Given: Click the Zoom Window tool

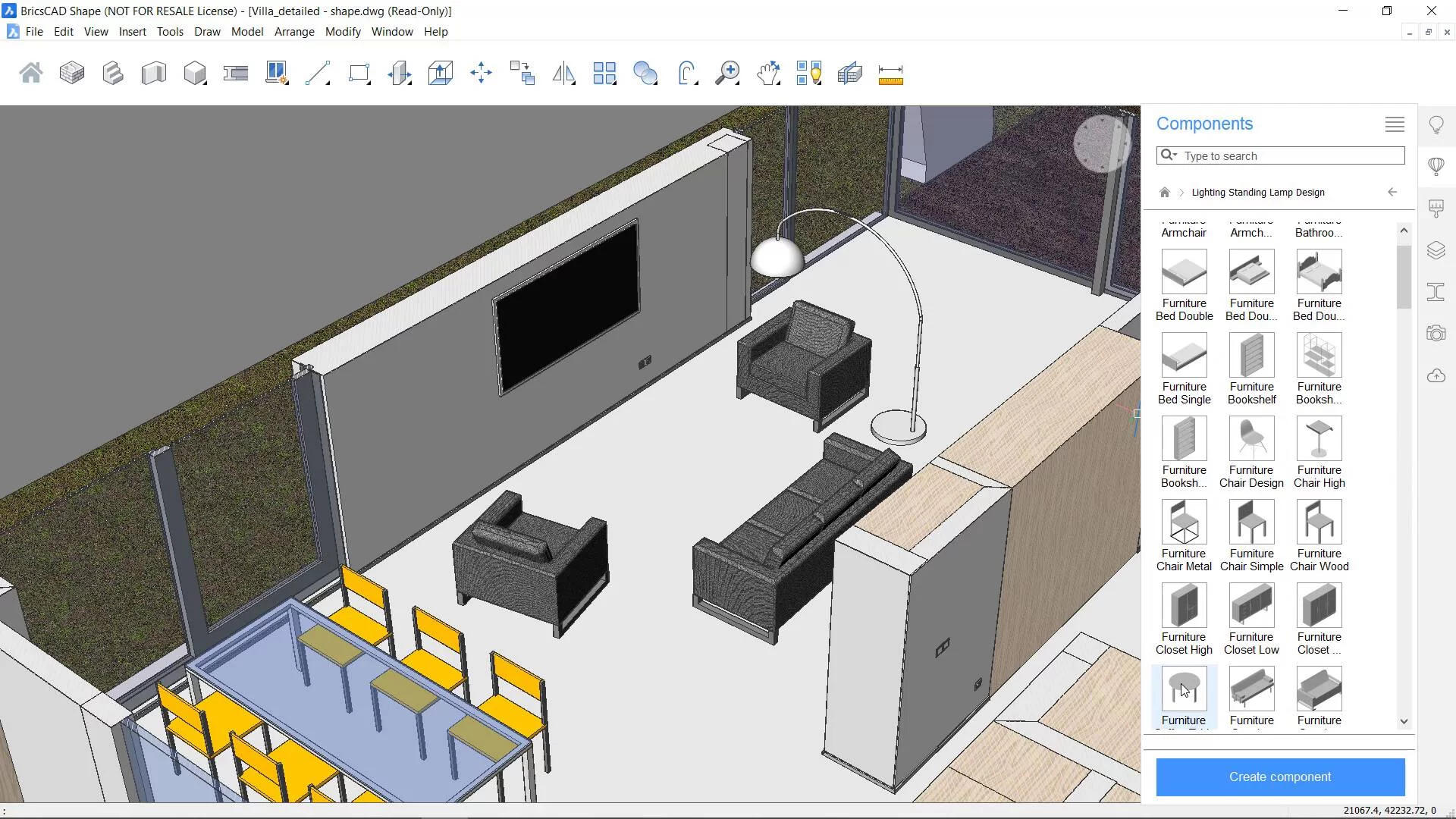Looking at the screenshot, I should pos(728,73).
